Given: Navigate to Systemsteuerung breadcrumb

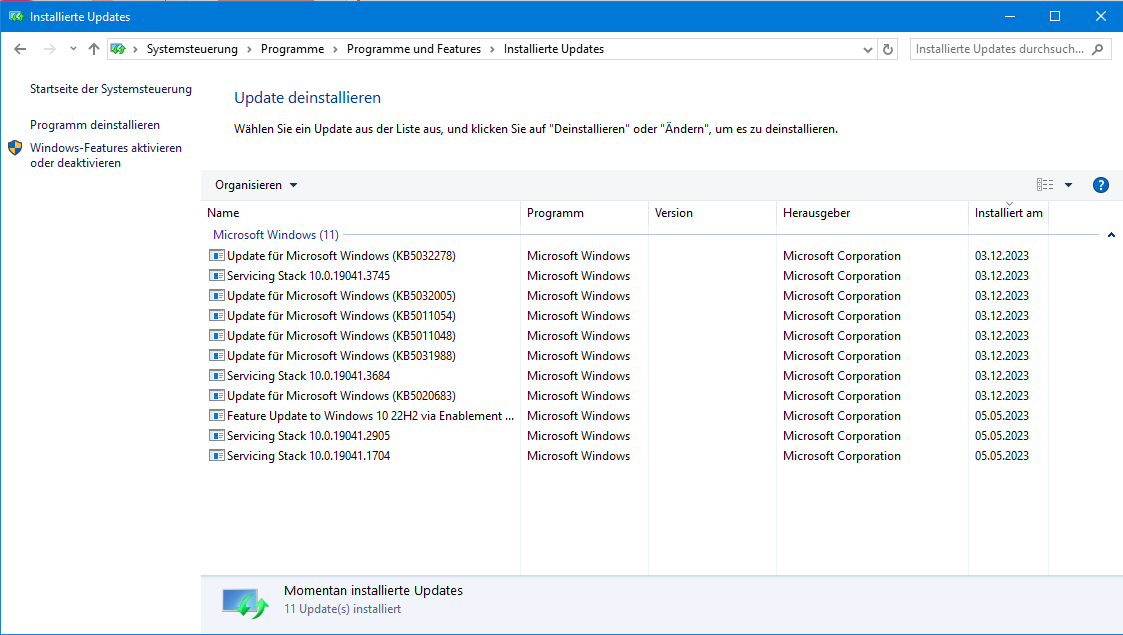Looking at the screenshot, I should [x=192, y=49].
